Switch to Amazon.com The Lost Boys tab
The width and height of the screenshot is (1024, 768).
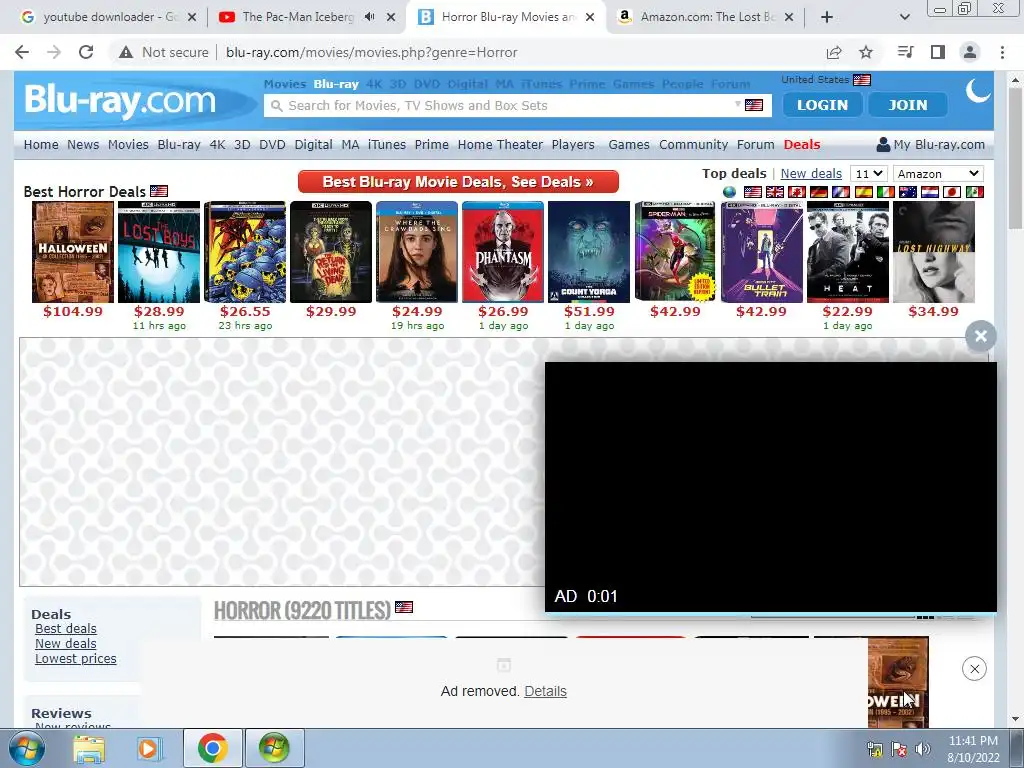705,17
